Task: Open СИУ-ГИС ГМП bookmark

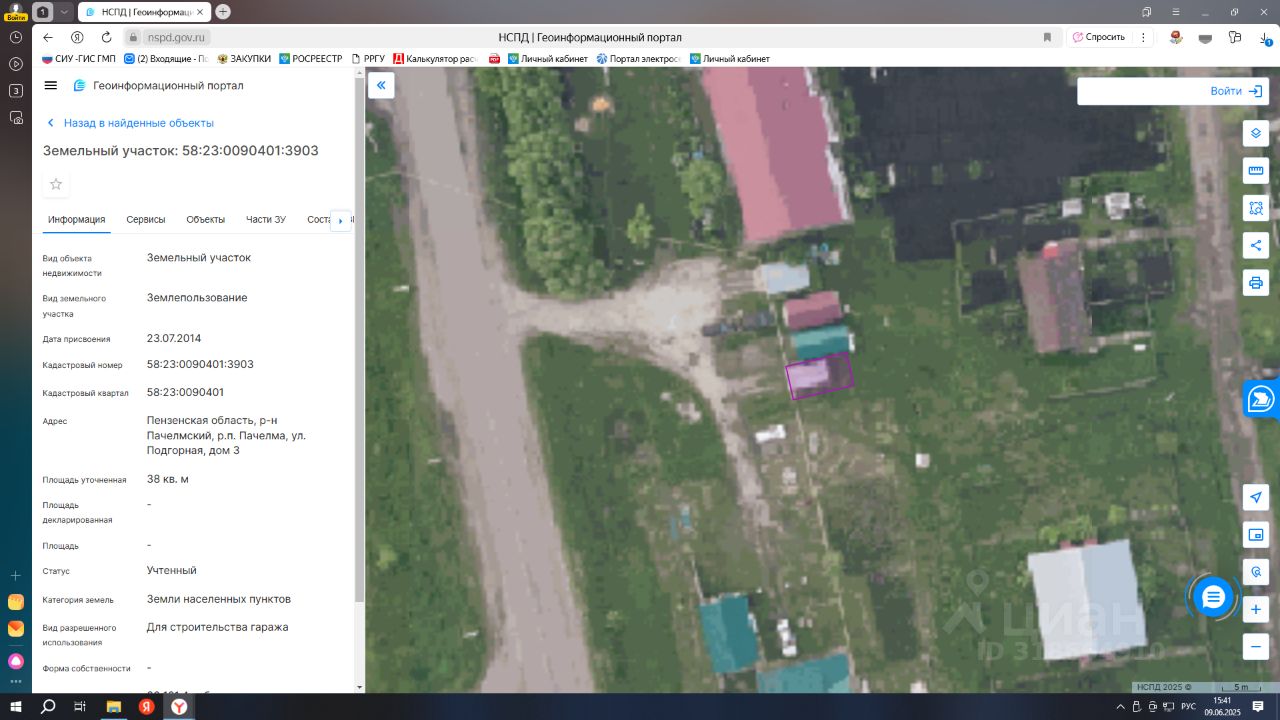Action: (79, 59)
